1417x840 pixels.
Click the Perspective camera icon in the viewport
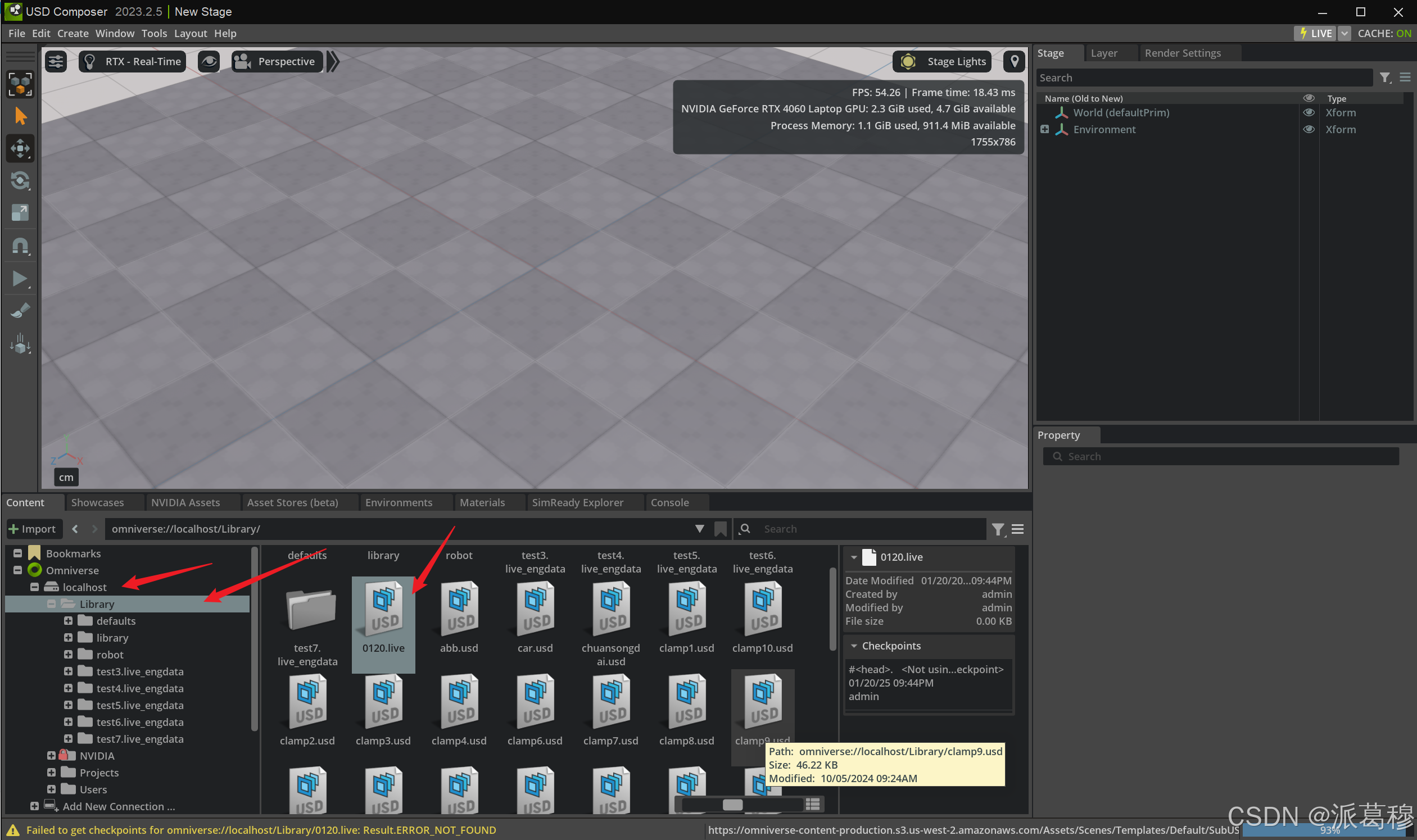(x=242, y=61)
